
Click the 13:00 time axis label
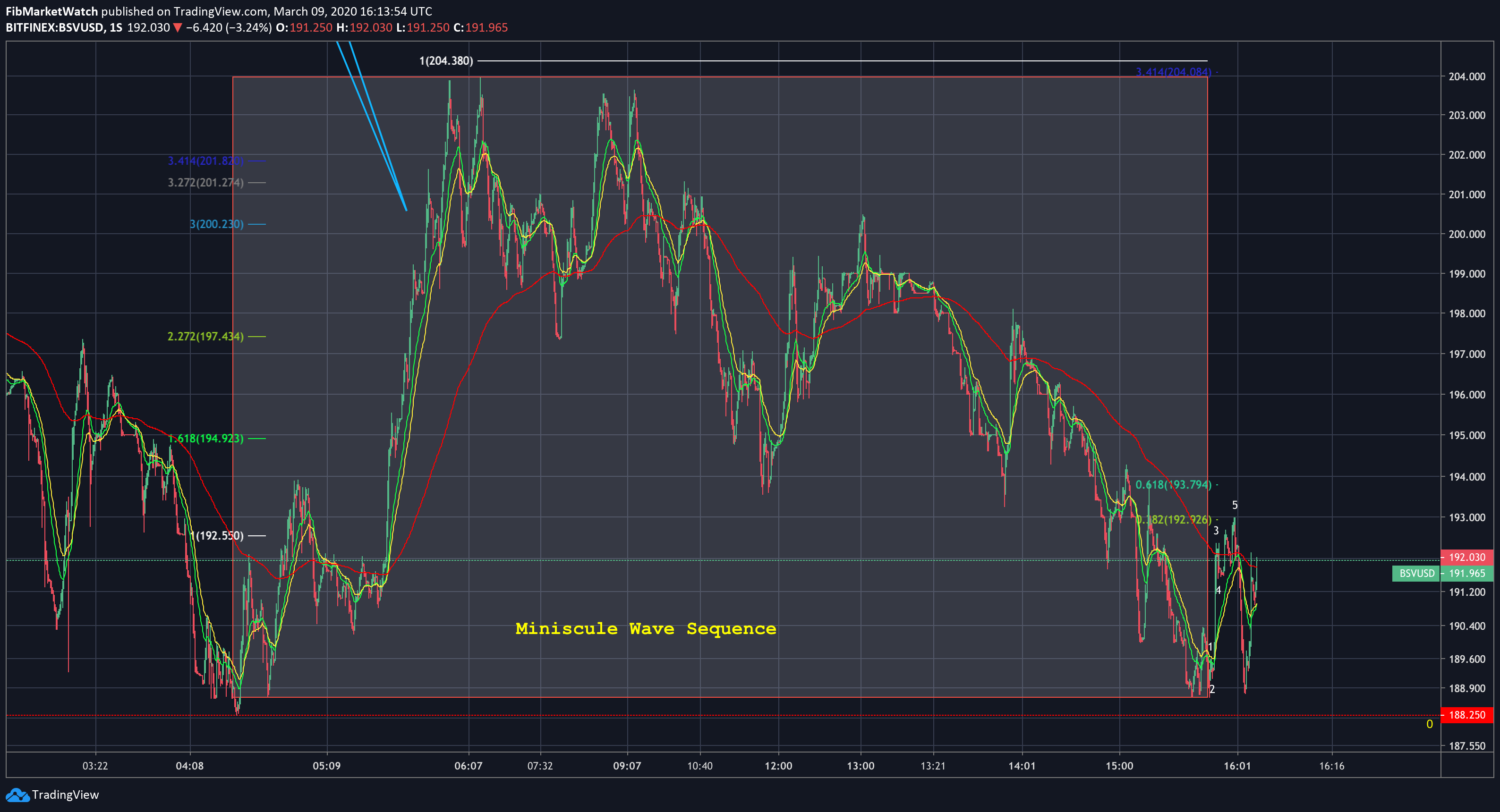click(861, 765)
